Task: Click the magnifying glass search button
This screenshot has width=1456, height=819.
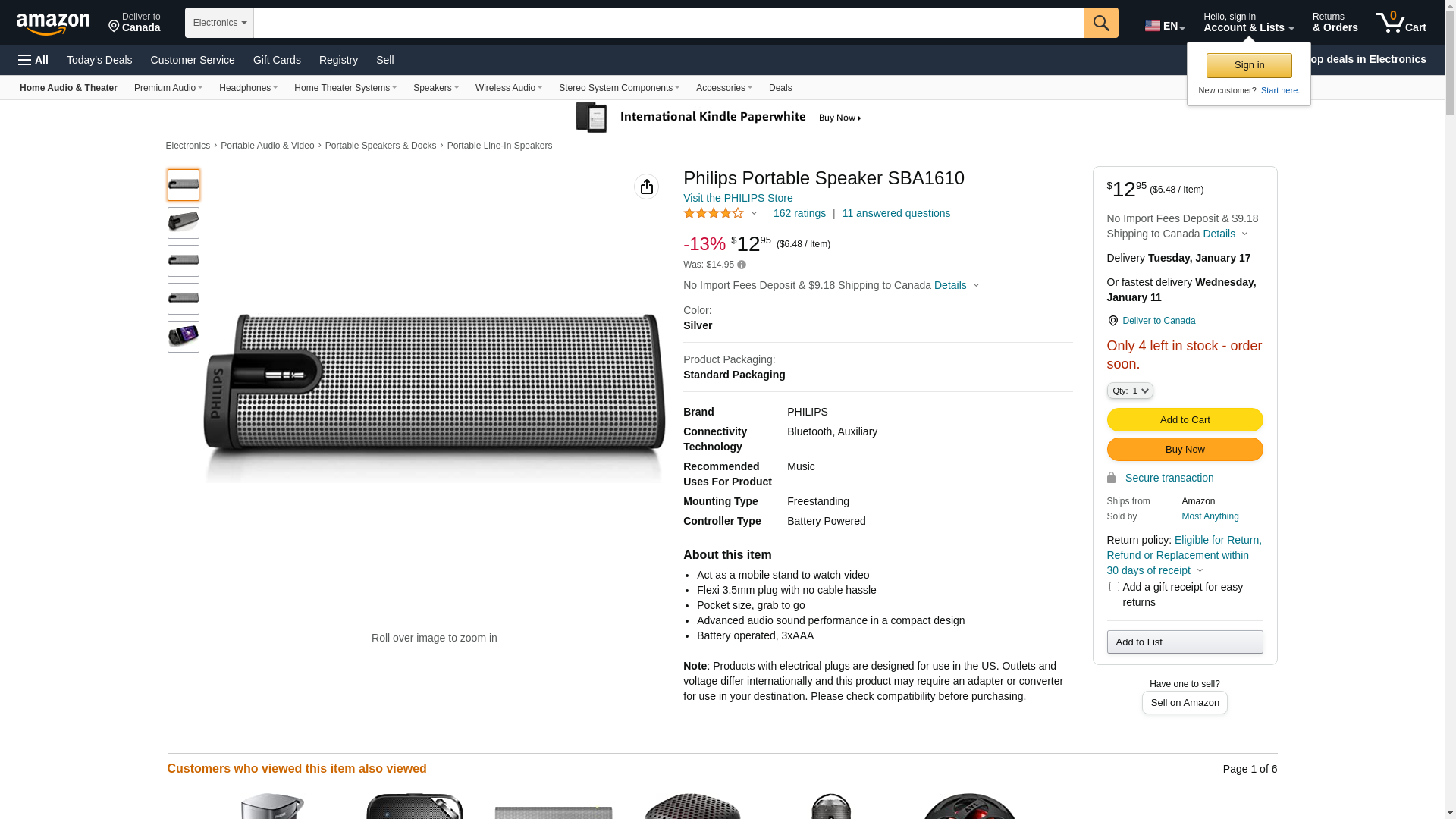Action: click(x=1101, y=23)
